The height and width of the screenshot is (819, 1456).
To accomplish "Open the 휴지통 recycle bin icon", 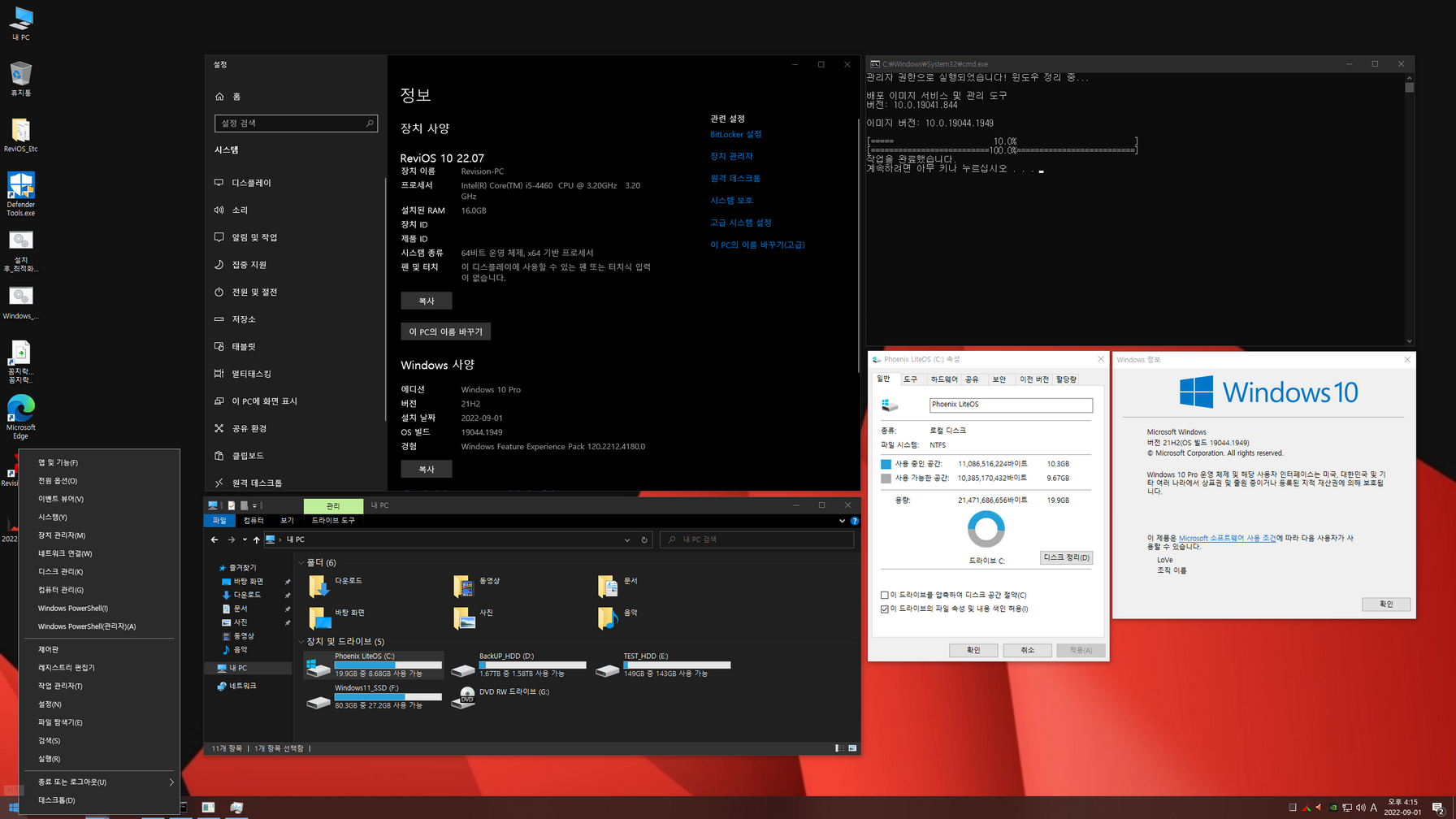I will [20, 79].
